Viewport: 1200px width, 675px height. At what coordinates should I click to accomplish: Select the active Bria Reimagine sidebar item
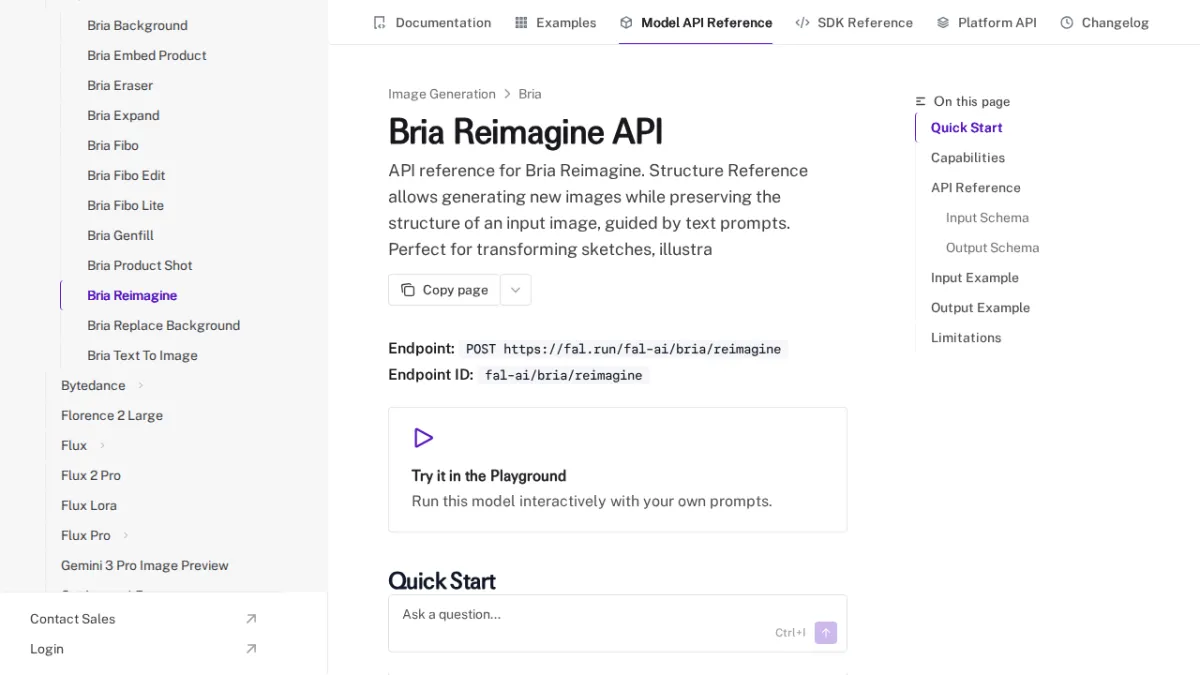(132, 295)
